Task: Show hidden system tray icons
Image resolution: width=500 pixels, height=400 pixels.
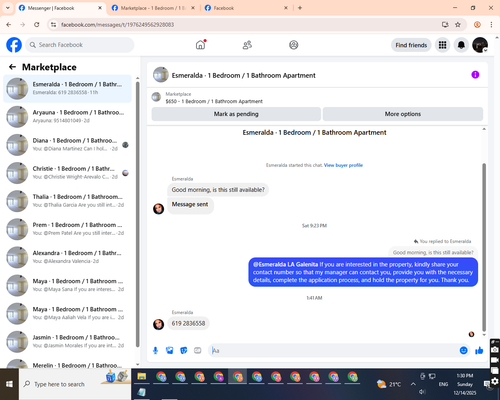Action: [413, 384]
